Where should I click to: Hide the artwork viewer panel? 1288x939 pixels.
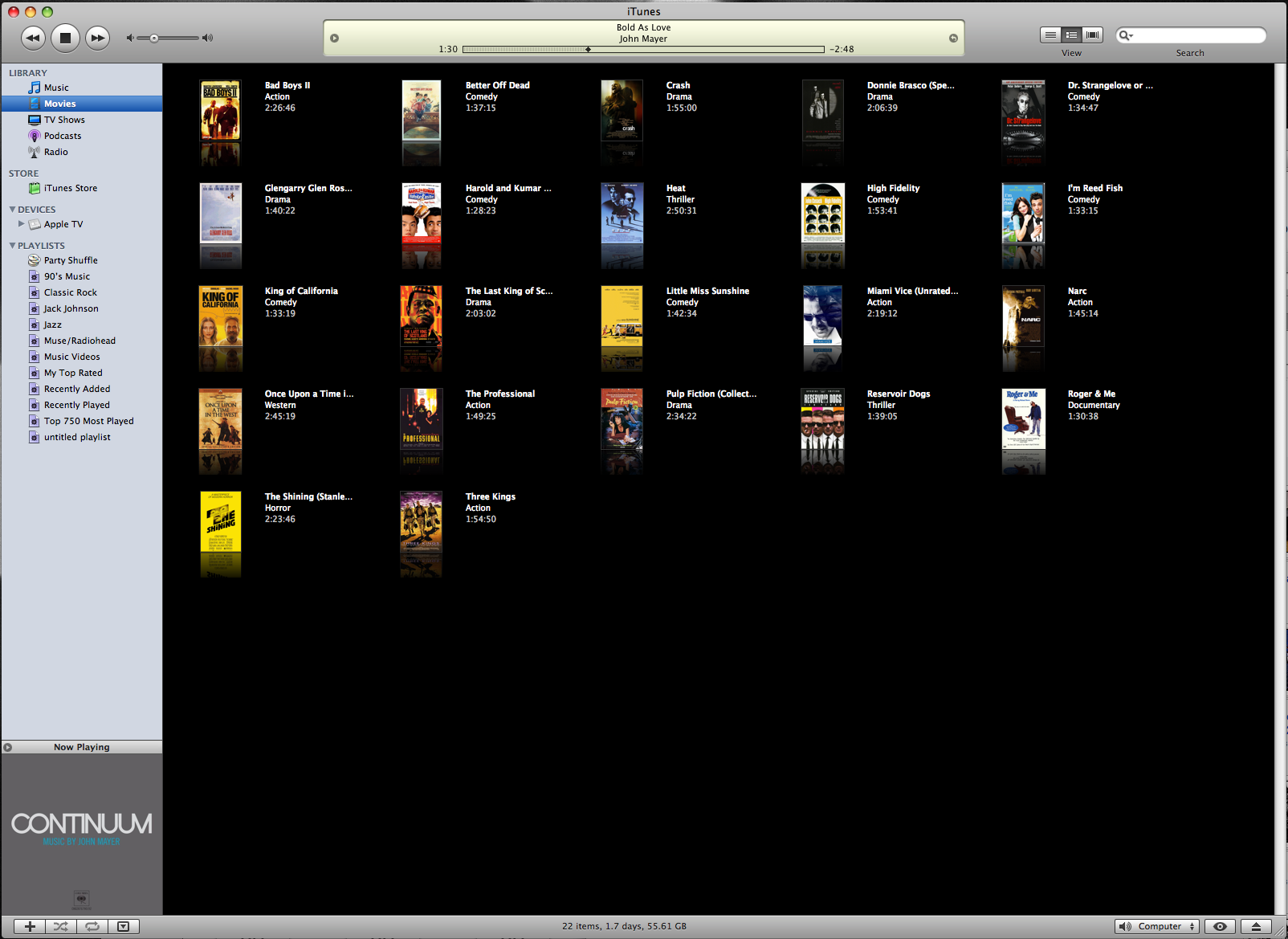pos(124,926)
